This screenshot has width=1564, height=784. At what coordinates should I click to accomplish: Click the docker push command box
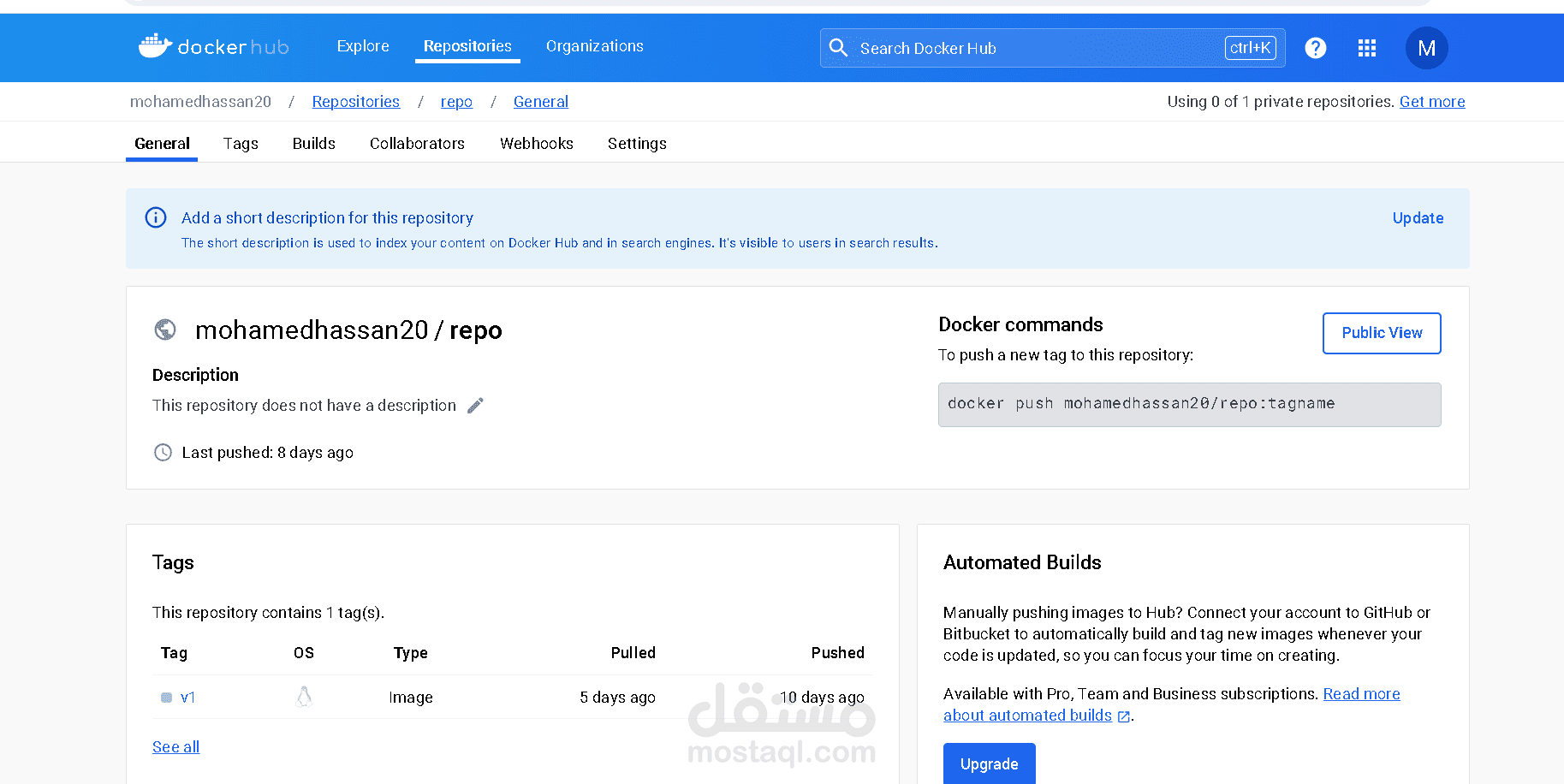pyautogui.click(x=1189, y=404)
